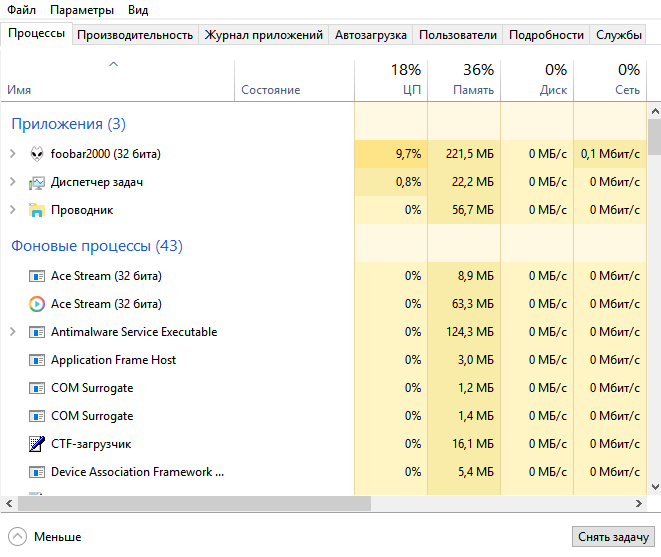This screenshot has height=557, width=661.
Task: Switch to the Производительность tab
Action: click(x=134, y=35)
